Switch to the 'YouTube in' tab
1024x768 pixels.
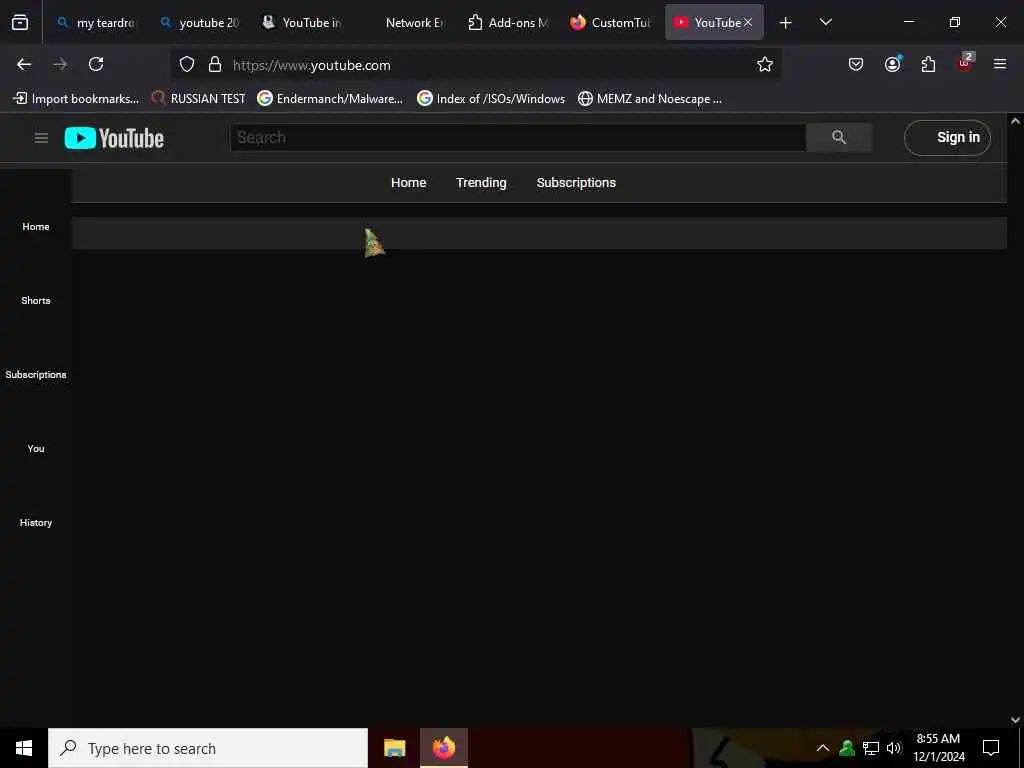303,22
